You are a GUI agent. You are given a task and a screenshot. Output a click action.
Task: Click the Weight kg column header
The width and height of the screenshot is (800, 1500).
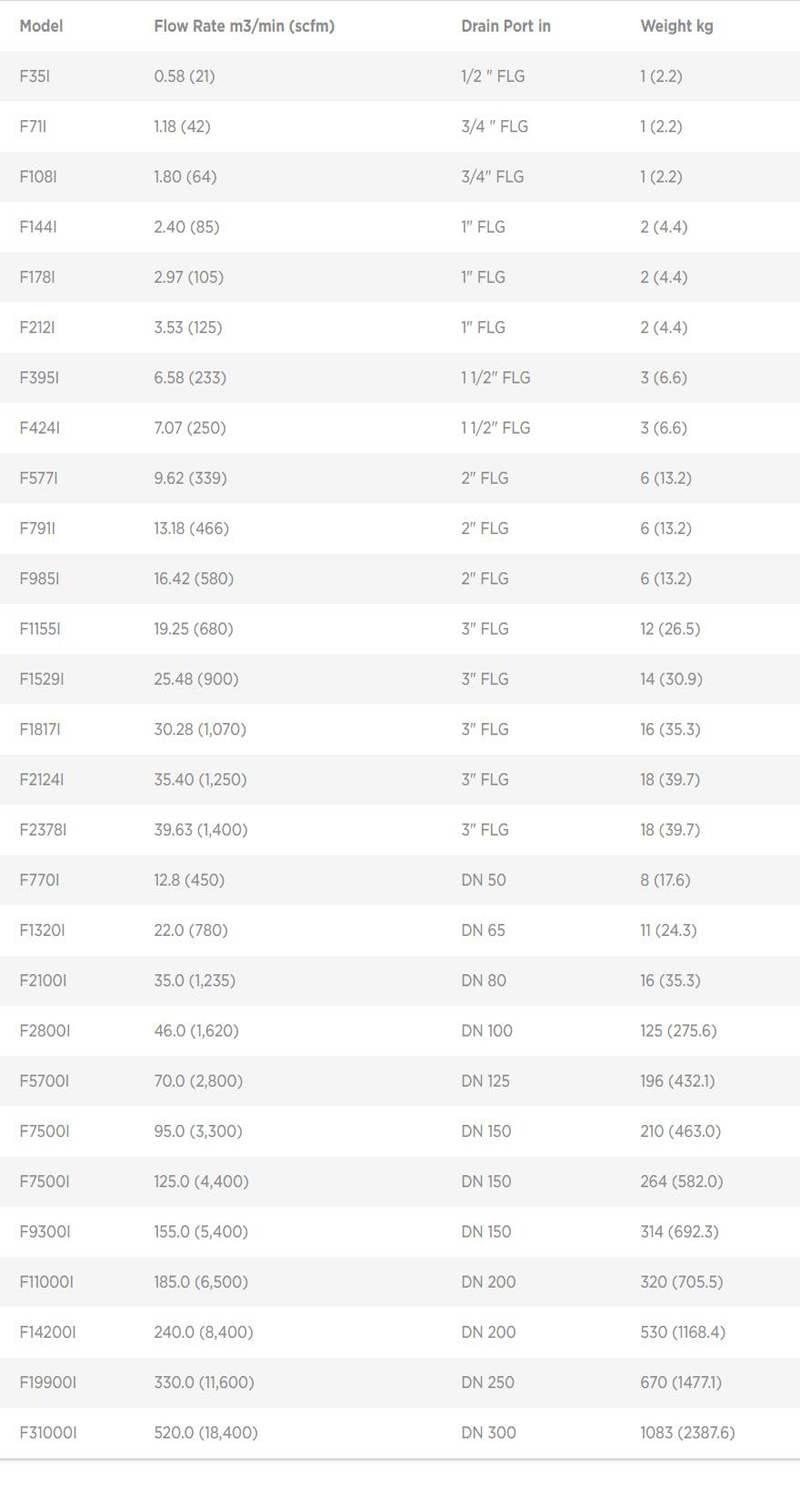pyautogui.click(x=677, y=26)
